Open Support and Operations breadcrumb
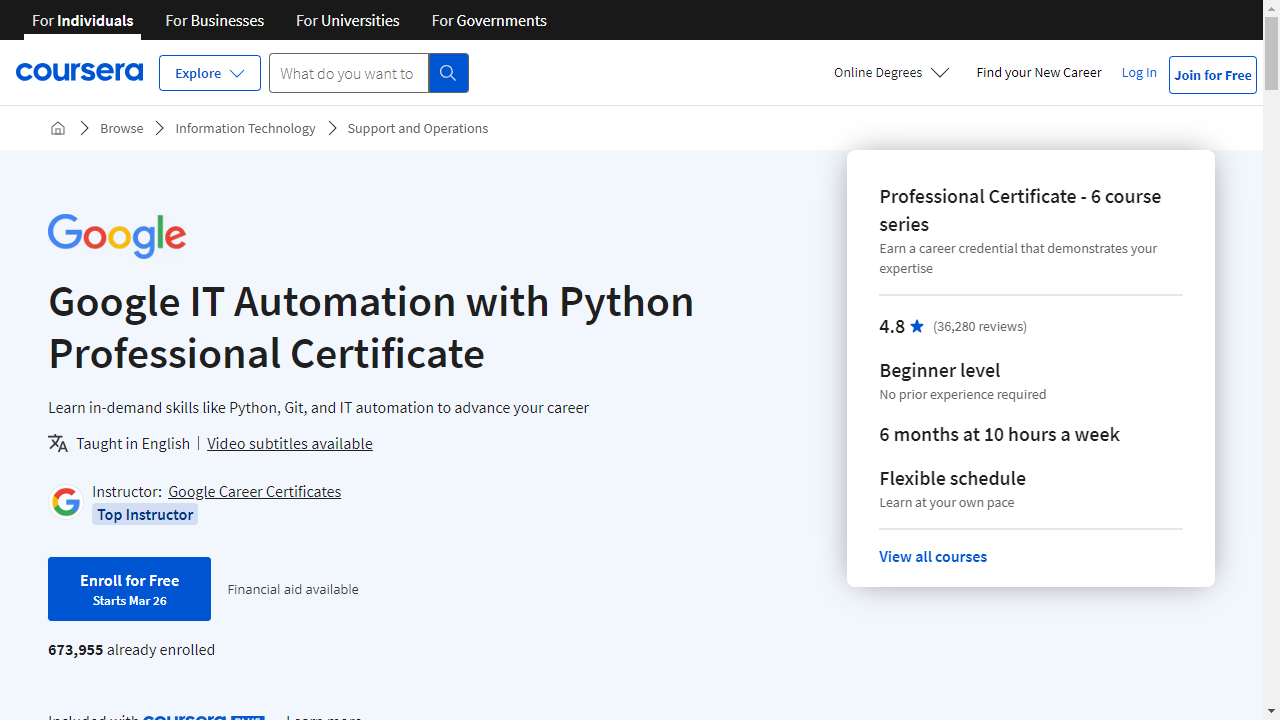This screenshot has height=720, width=1280. click(x=418, y=128)
